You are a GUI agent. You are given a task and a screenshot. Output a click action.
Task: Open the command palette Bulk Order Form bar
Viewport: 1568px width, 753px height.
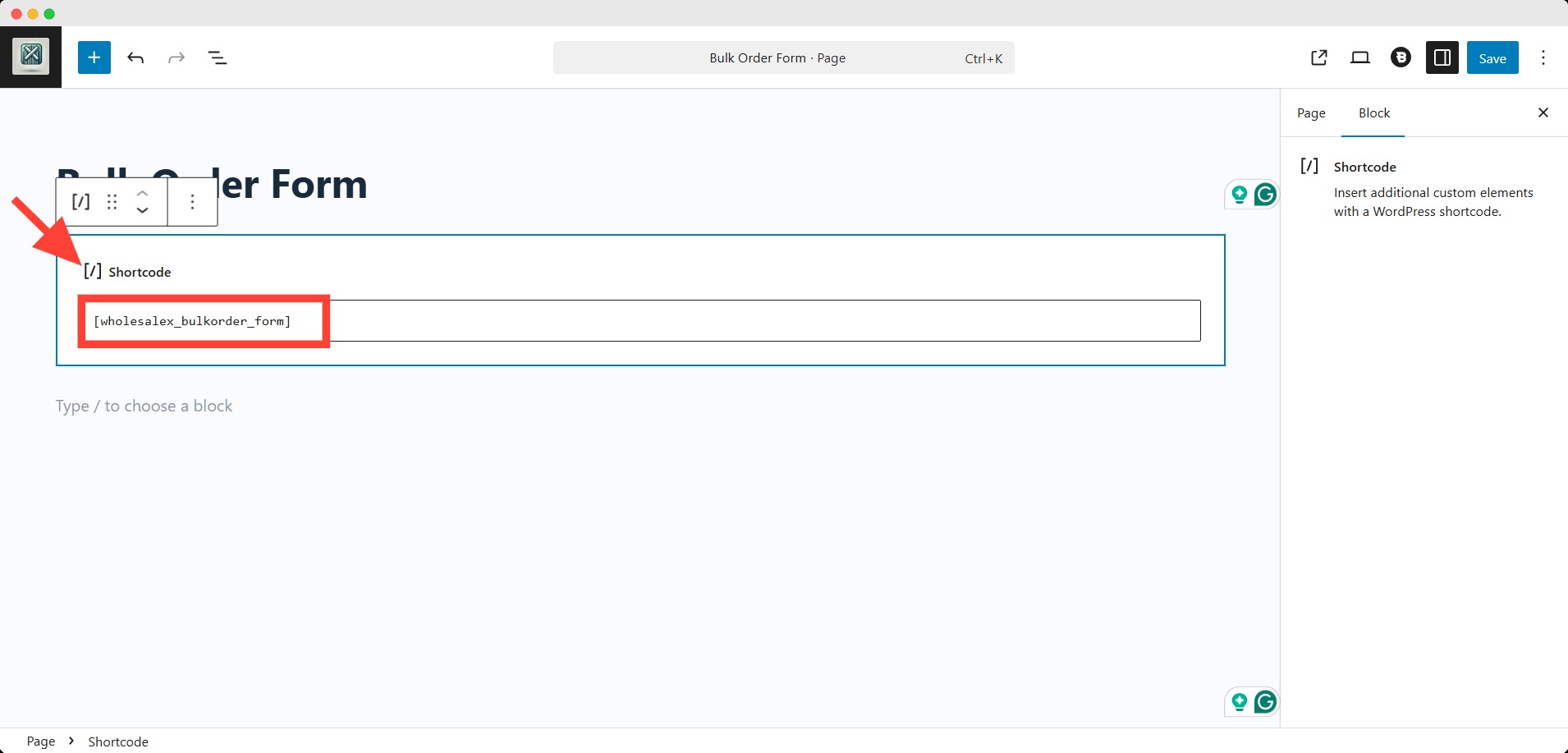[x=783, y=57]
